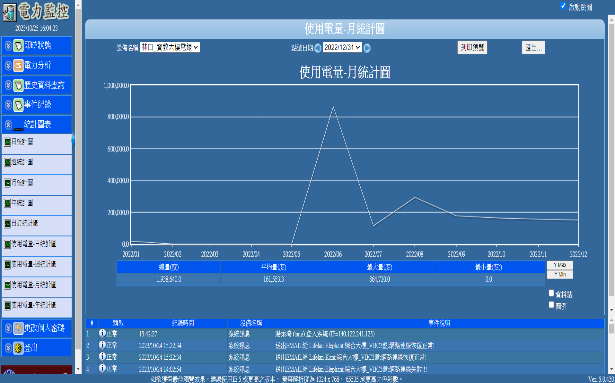Click the 平均量(度) column header
This screenshot has width=615, height=383.
pos(273,267)
